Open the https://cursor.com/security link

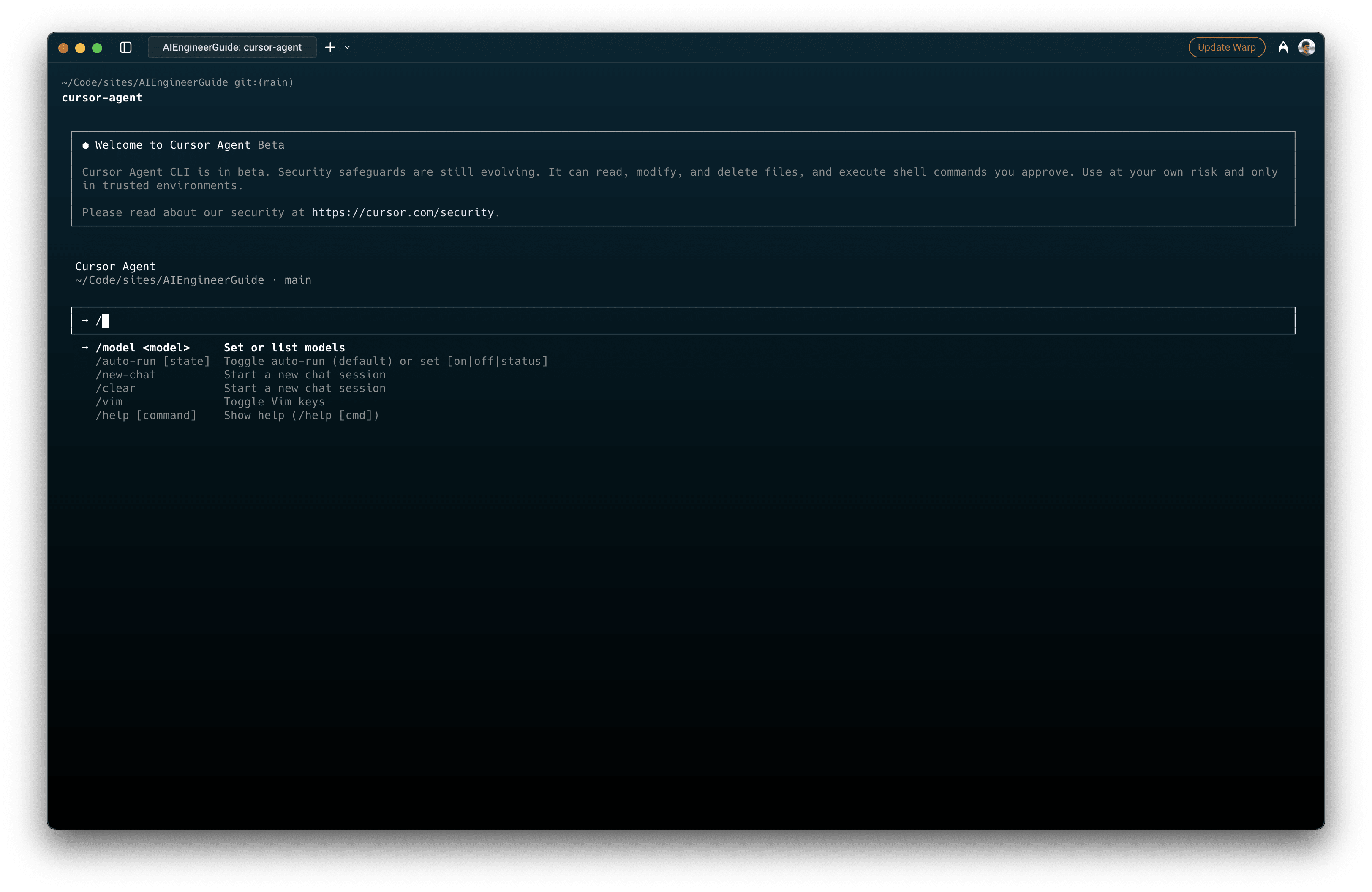[x=403, y=212]
